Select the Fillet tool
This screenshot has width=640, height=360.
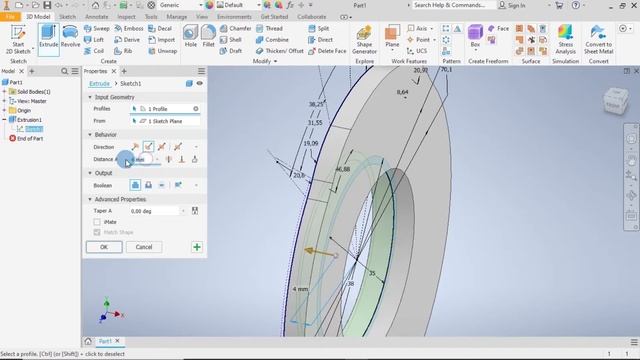[208, 36]
